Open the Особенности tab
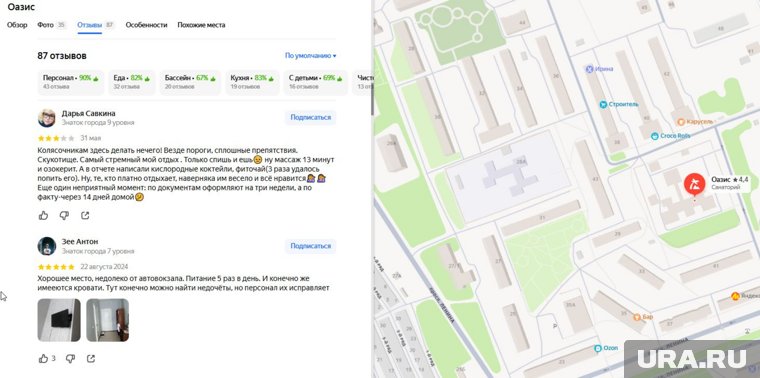Image resolution: width=760 pixels, height=378 pixels. (146, 25)
